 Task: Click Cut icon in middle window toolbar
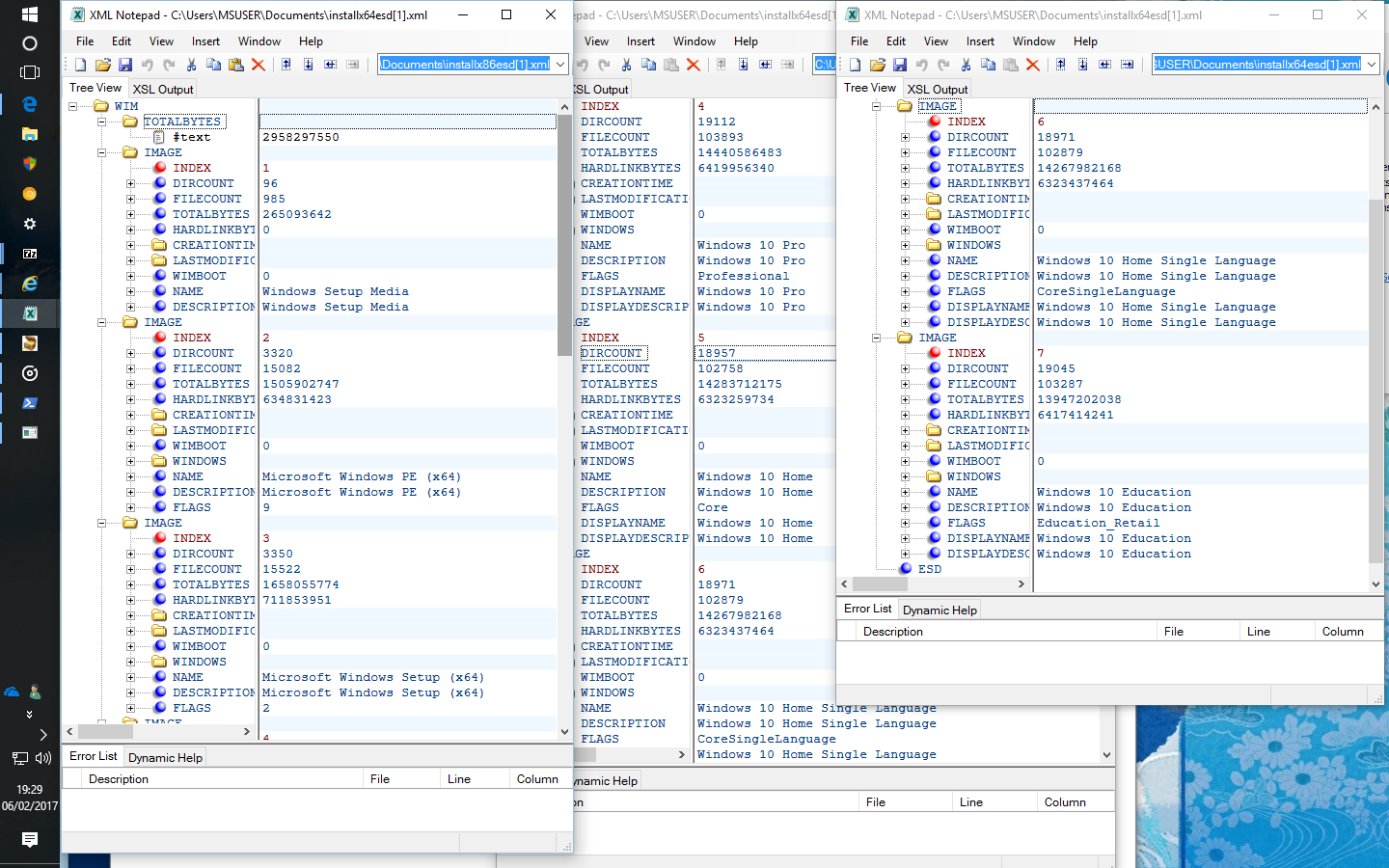coord(626,65)
